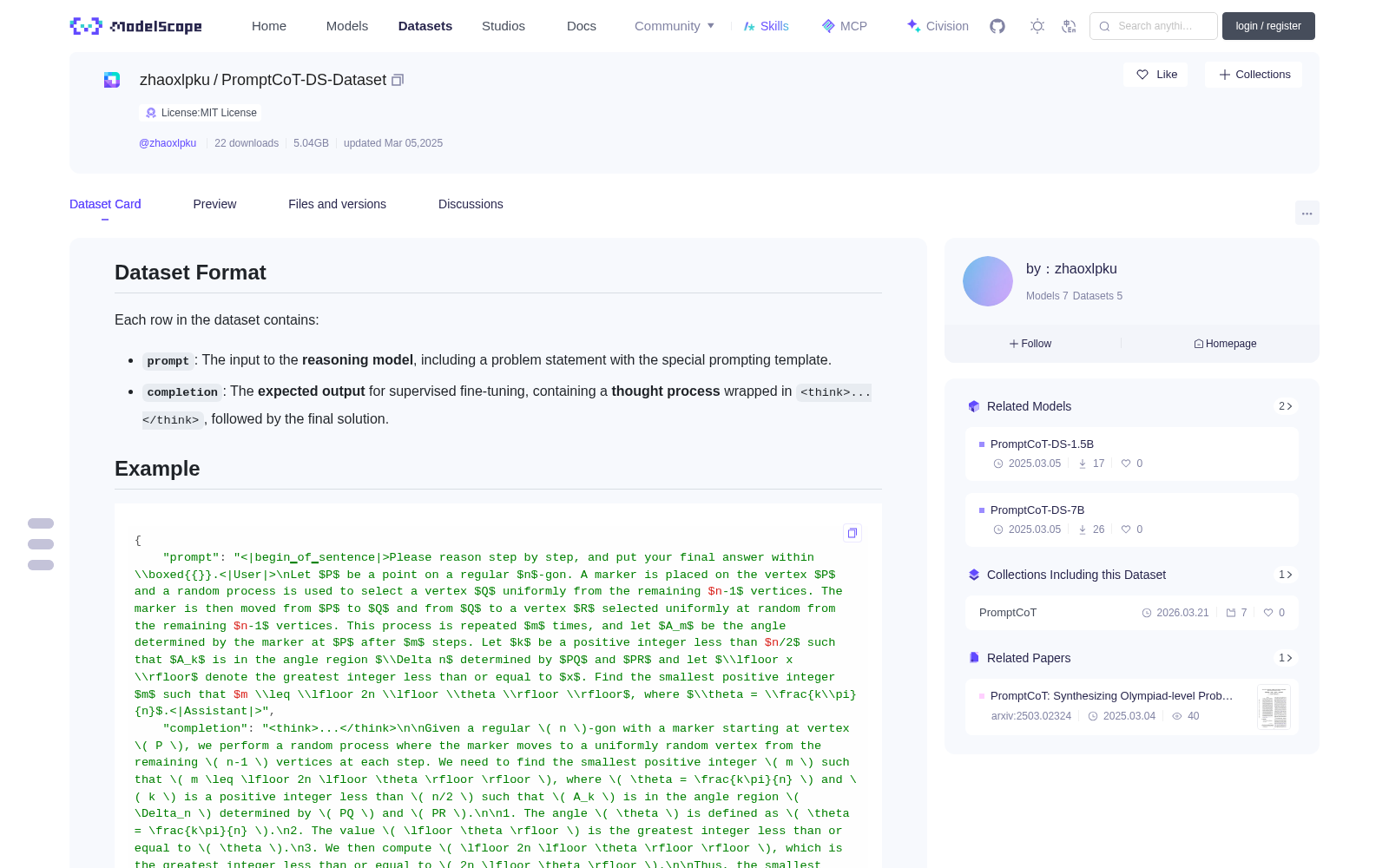Click the license badge icon
The image size is (1389, 868).
pos(151,113)
